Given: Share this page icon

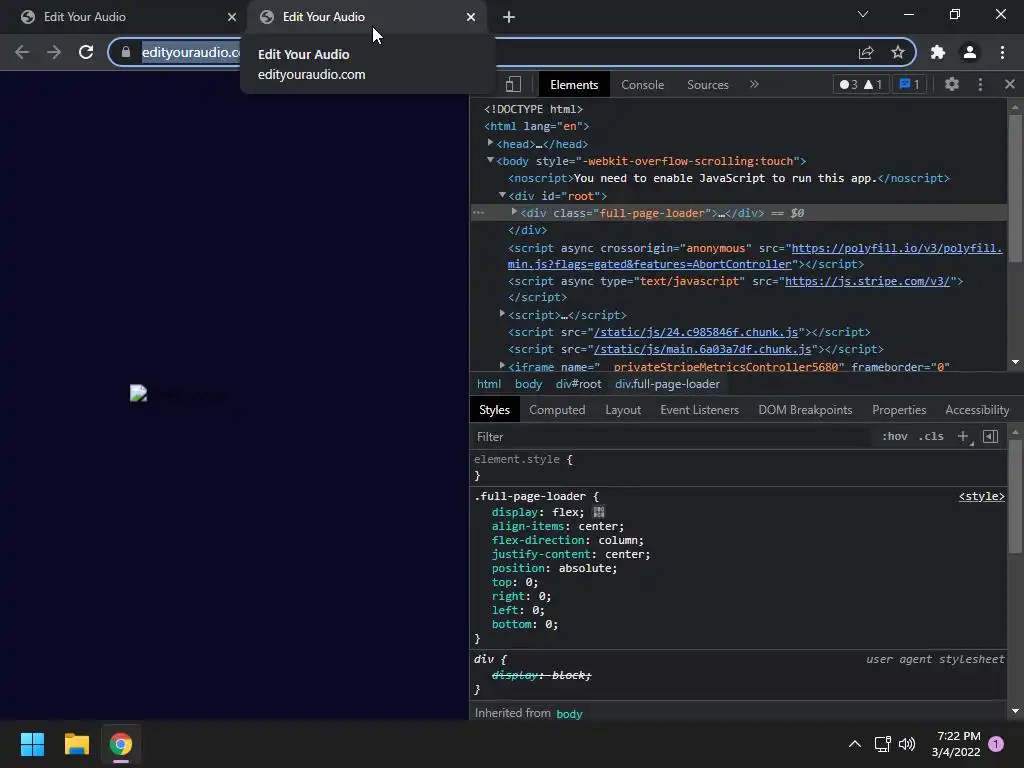Looking at the screenshot, I should tap(866, 52).
